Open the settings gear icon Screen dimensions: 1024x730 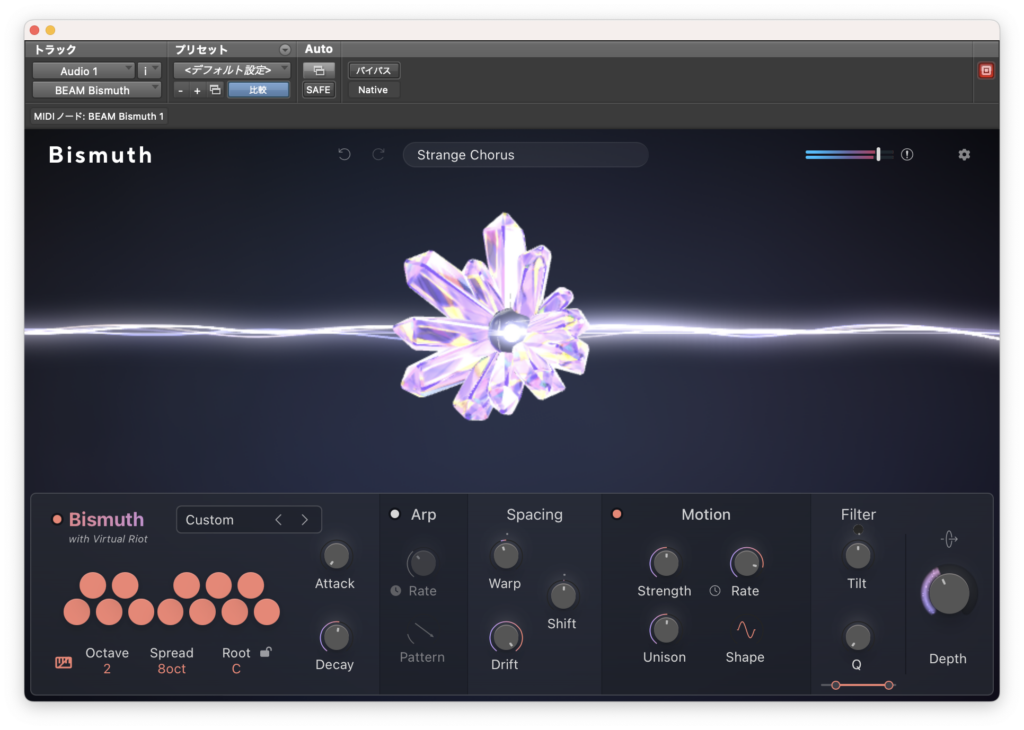(x=964, y=155)
